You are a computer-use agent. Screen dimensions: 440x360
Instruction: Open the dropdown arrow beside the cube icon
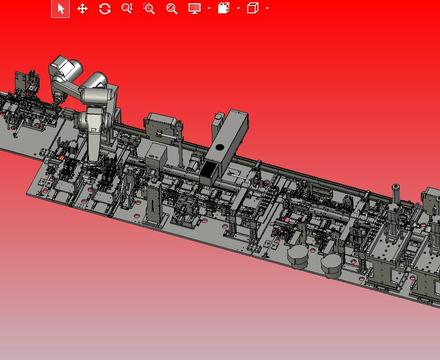tap(267, 8)
